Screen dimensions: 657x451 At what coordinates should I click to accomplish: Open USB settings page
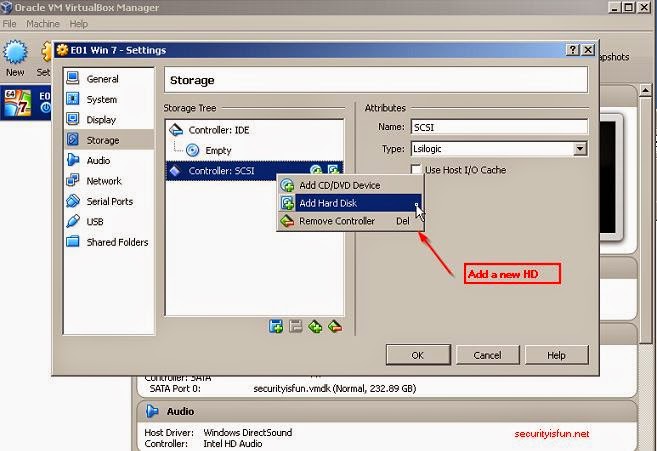[x=109, y=221]
